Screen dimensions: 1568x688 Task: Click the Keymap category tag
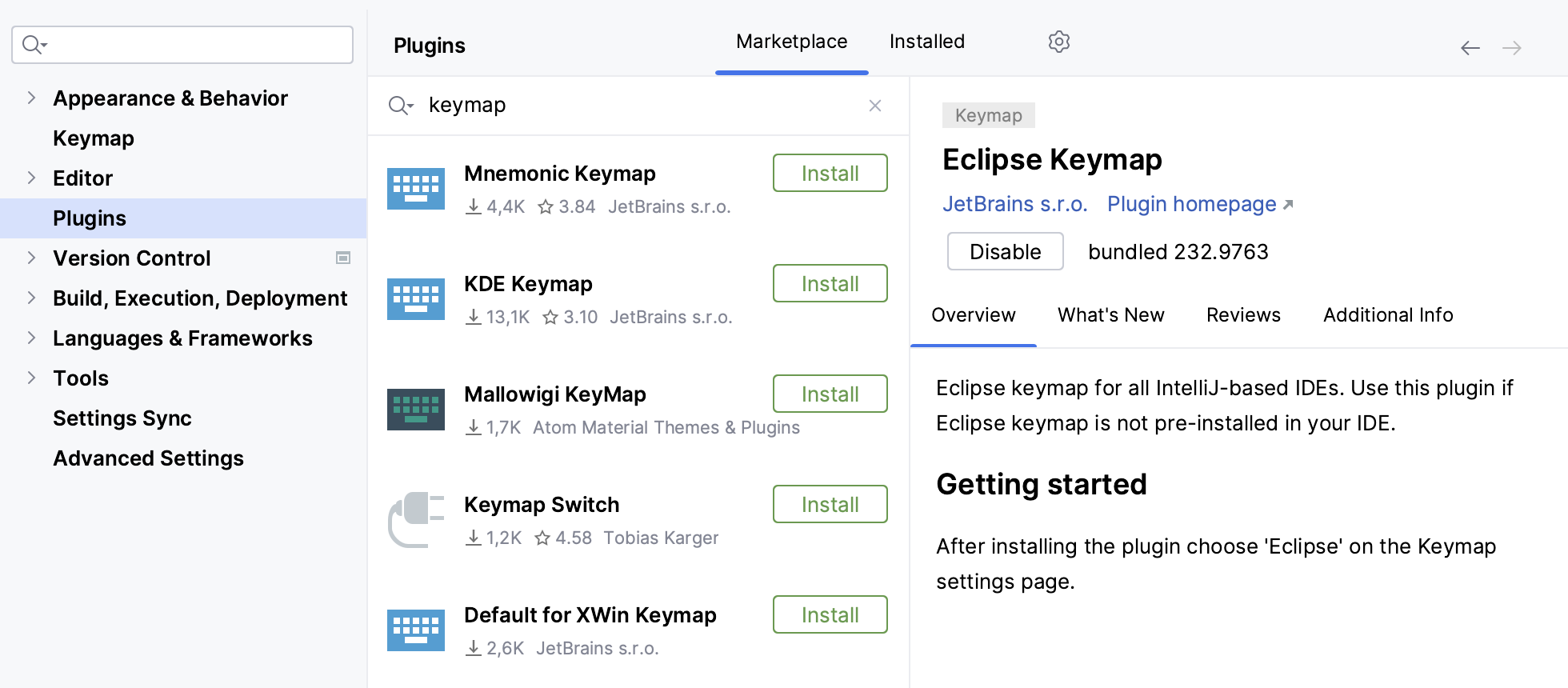(x=989, y=115)
